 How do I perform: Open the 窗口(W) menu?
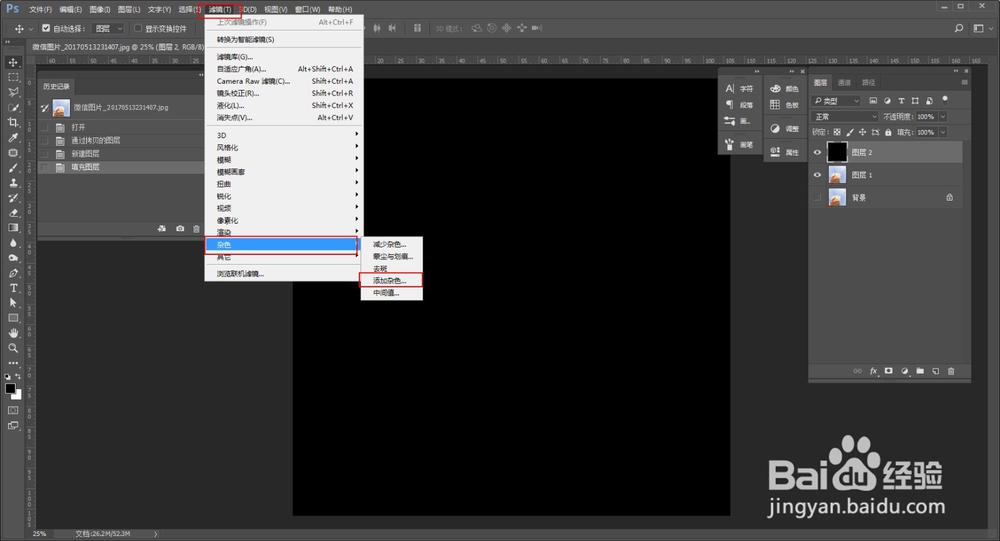pos(307,10)
